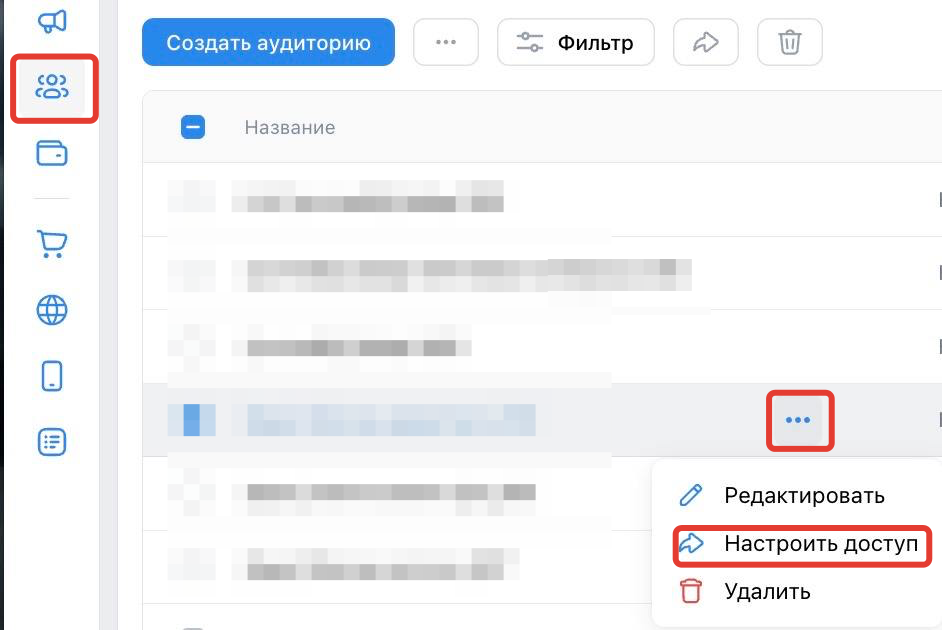The height and width of the screenshot is (630, 942).
Task: Open the mobile phone apps icon in sidebar
Action: [x=52, y=377]
